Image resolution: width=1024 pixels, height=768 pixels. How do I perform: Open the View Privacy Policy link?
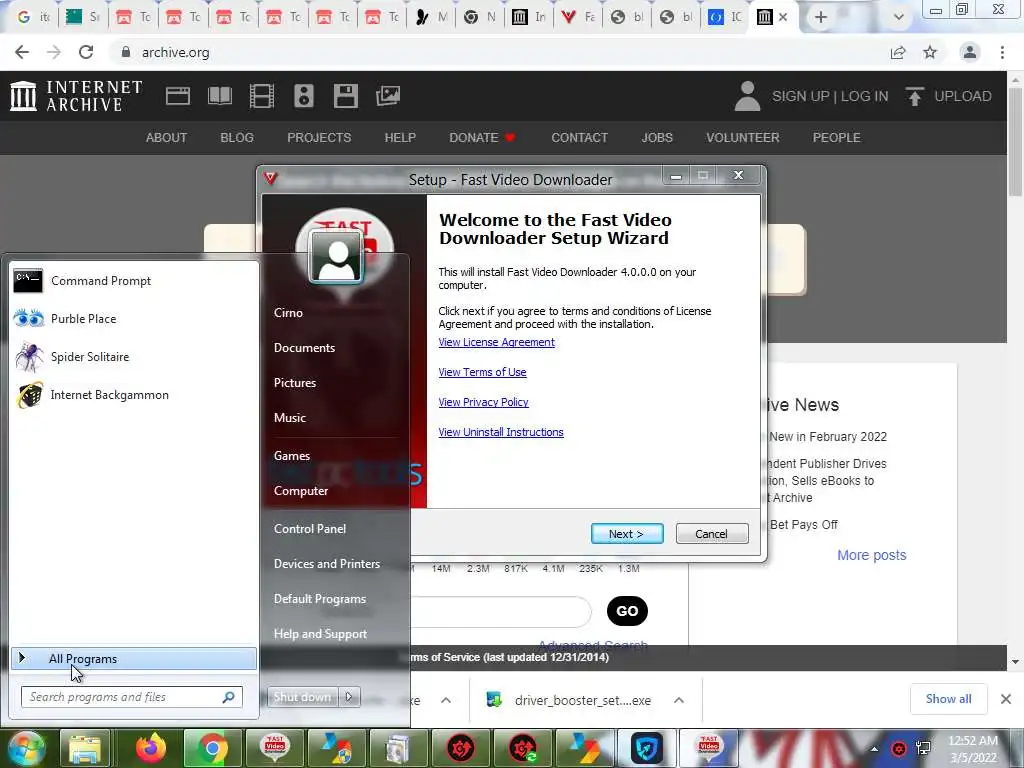pos(483,402)
